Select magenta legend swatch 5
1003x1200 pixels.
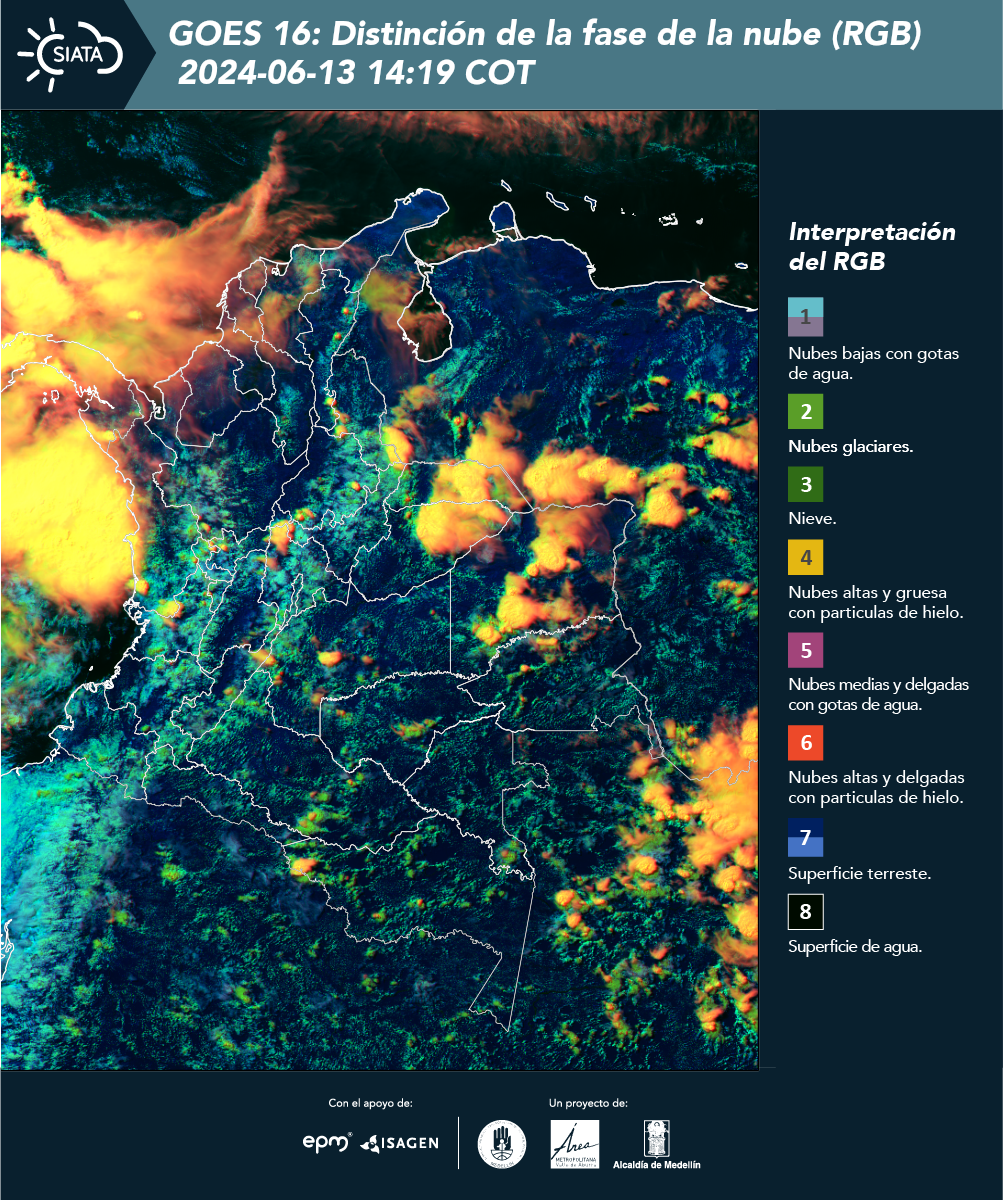(x=805, y=650)
